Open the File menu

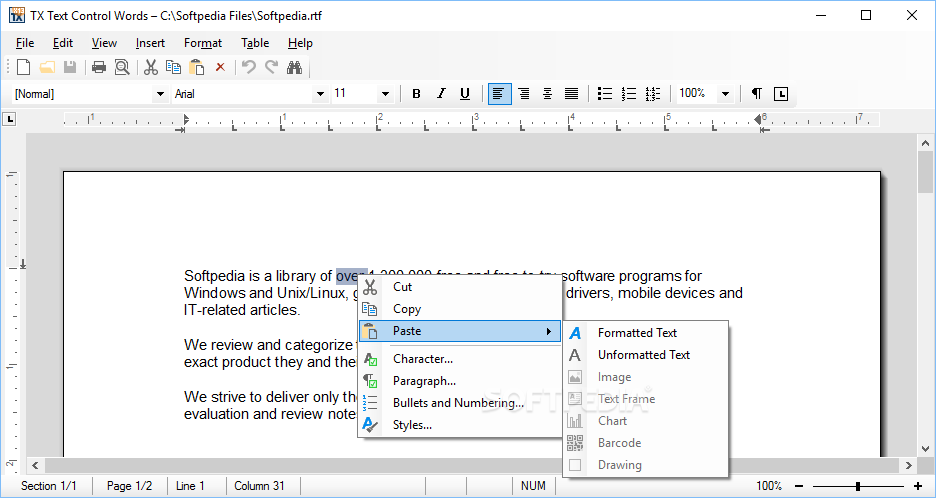click(24, 43)
